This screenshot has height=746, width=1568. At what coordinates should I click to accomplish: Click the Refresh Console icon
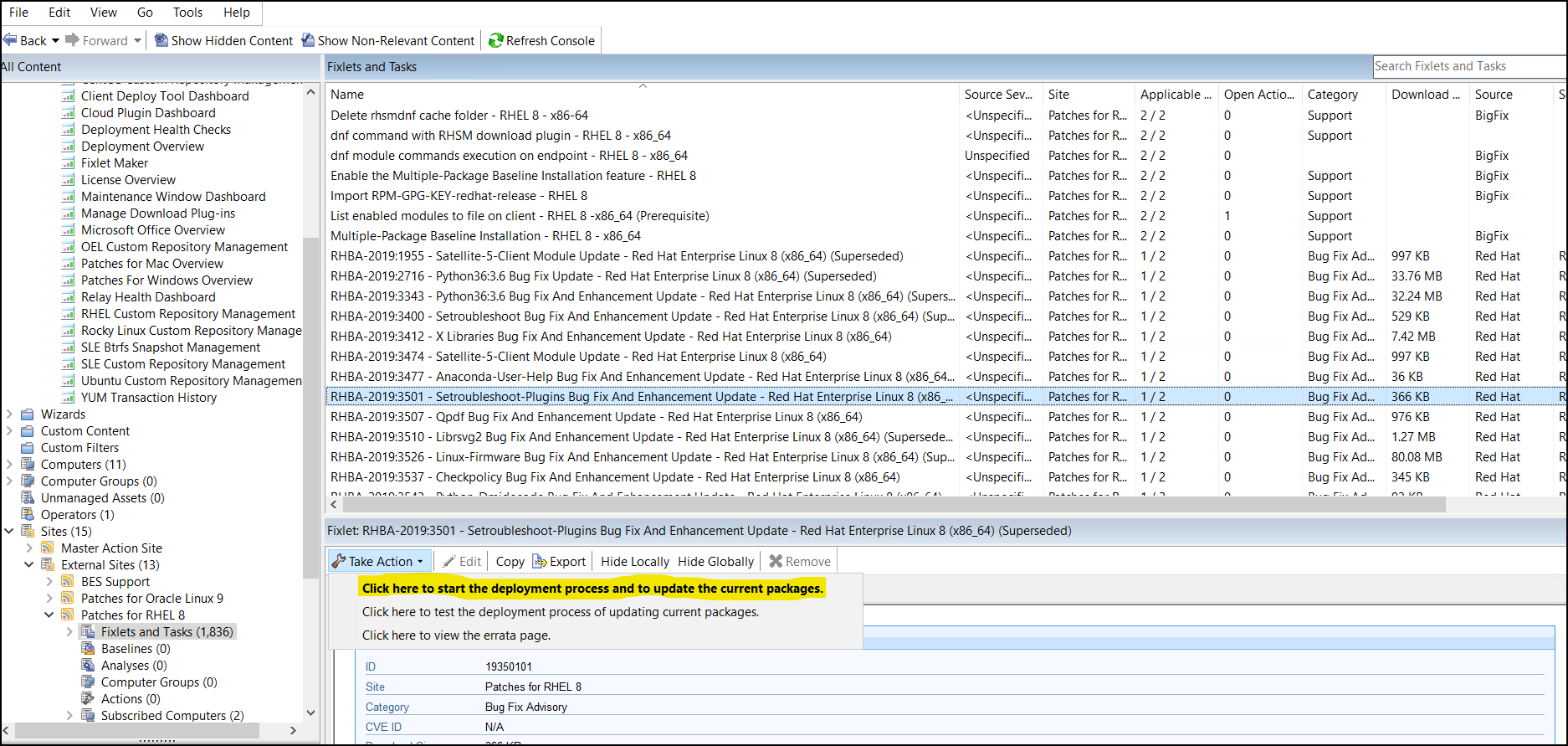tap(496, 40)
